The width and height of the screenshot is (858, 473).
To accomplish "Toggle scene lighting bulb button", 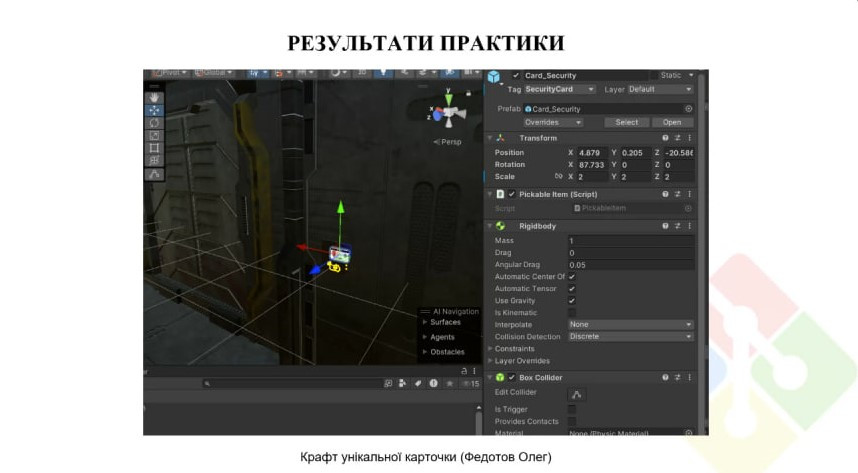I will click(383, 73).
